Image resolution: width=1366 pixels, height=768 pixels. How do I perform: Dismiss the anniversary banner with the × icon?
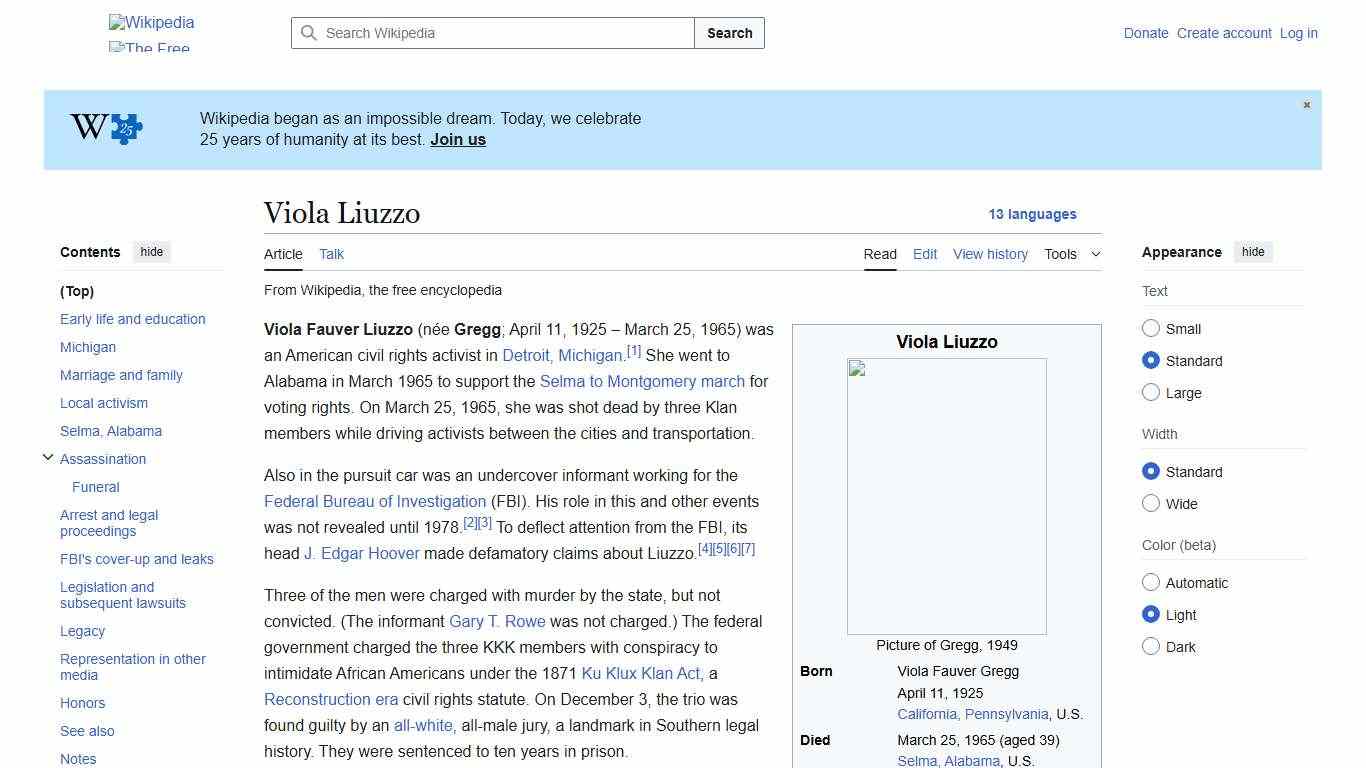1306,104
